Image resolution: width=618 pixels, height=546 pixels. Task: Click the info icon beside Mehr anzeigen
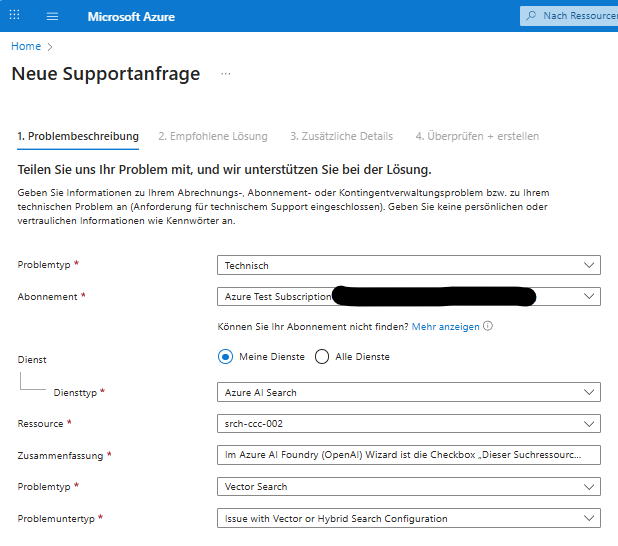pyautogui.click(x=488, y=326)
